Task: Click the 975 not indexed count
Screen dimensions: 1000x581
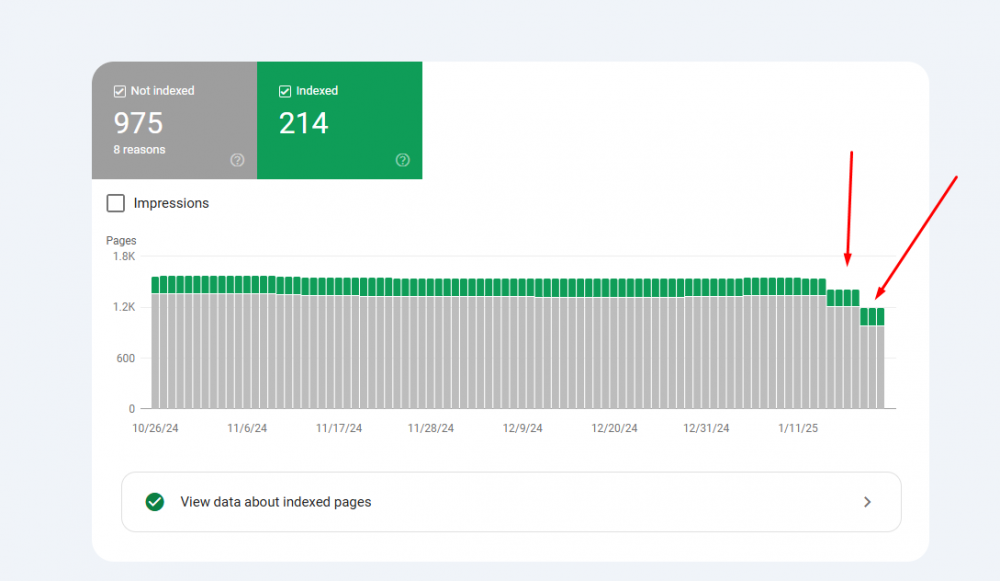Action: 137,123
